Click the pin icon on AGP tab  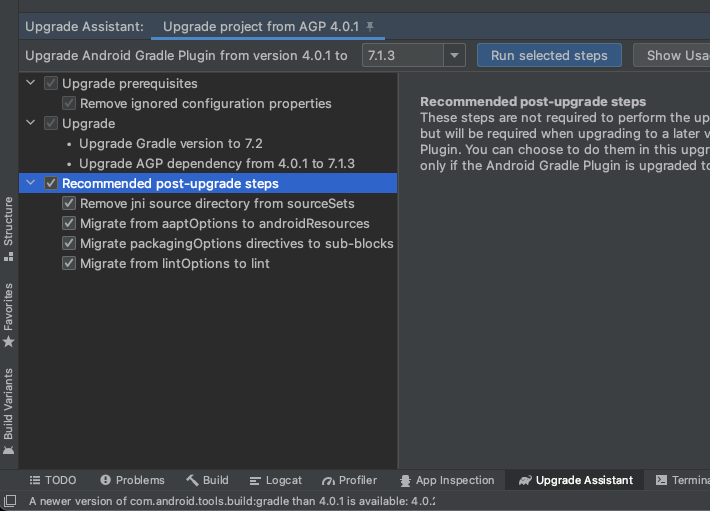click(370, 26)
